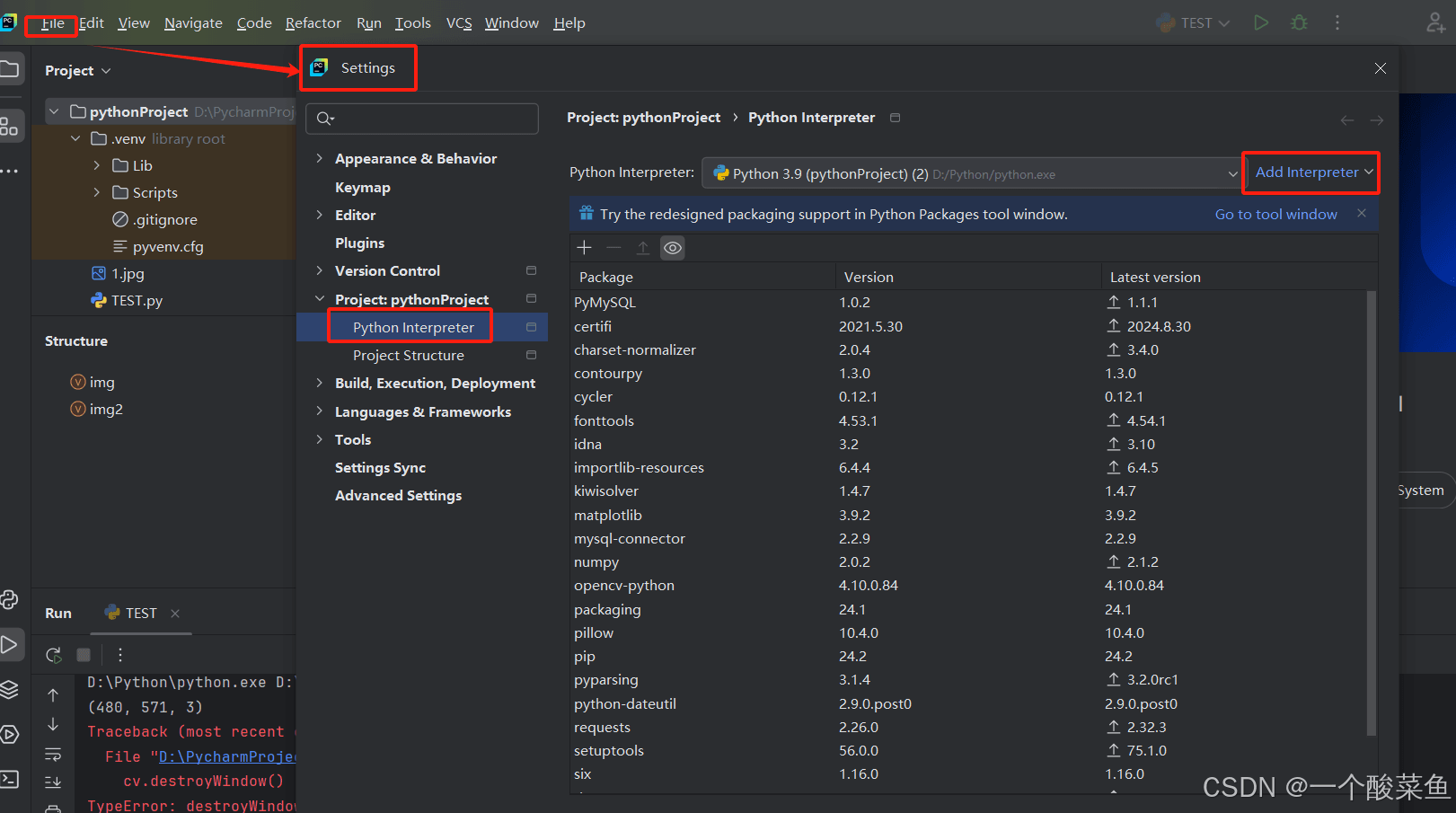Install package with the plus icon
Viewport: 1456px width, 813px height.
(584, 247)
